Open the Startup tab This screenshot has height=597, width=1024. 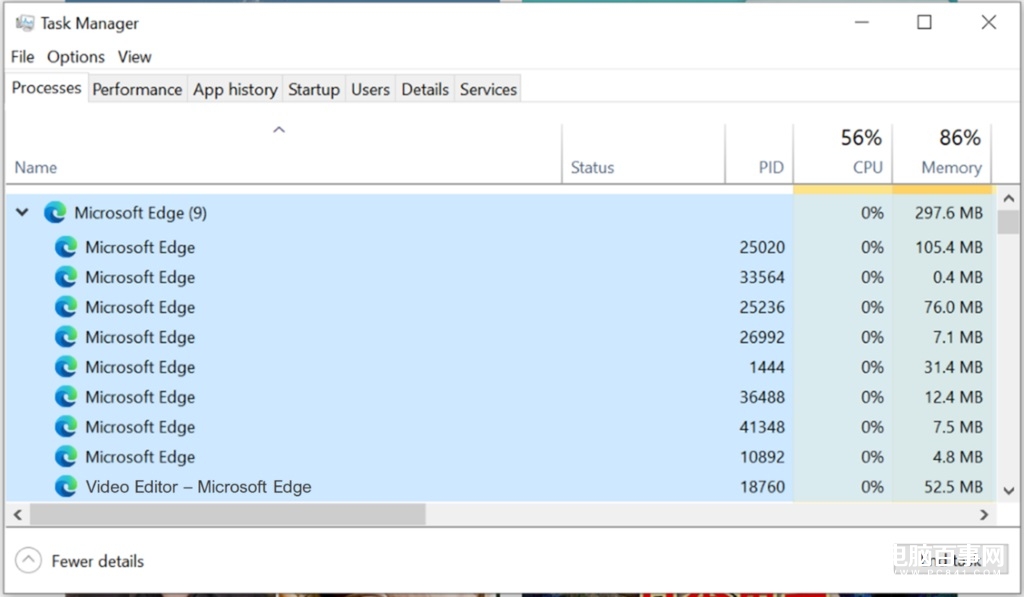coord(314,89)
